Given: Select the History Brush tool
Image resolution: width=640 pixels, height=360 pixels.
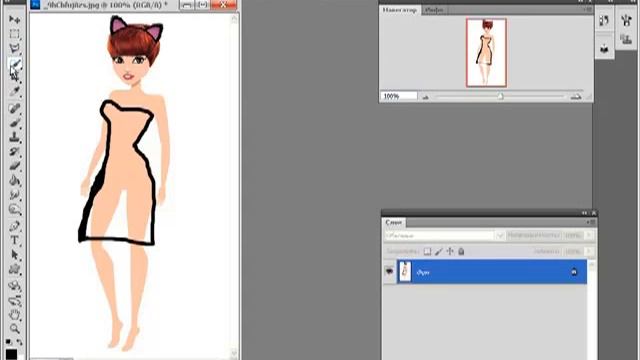Looking at the screenshot, I should [14, 151].
